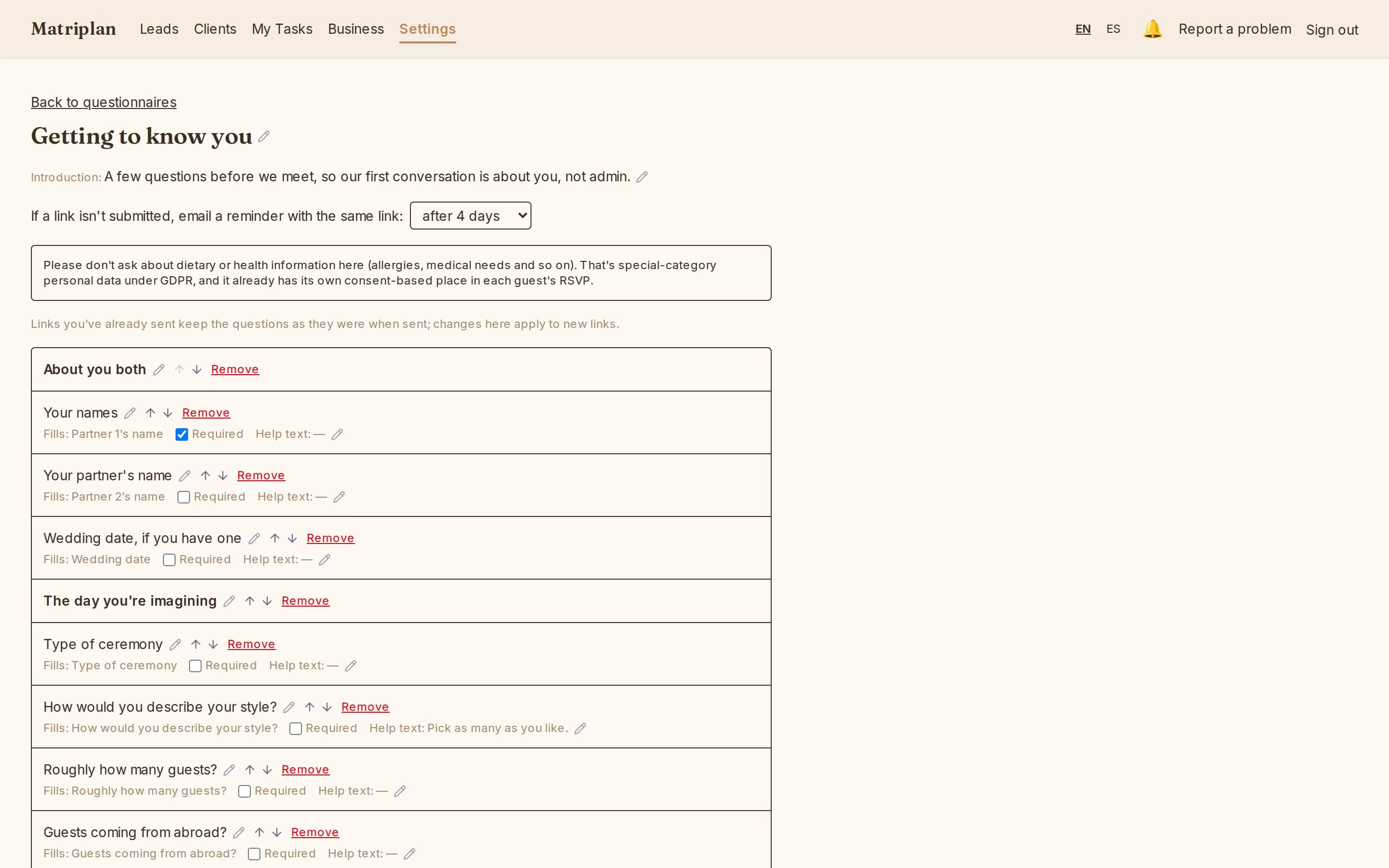Screen dimensions: 1389x868
Task: Edit Roughly how many guests label
Action: pyautogui.click(x=229, y=770)
